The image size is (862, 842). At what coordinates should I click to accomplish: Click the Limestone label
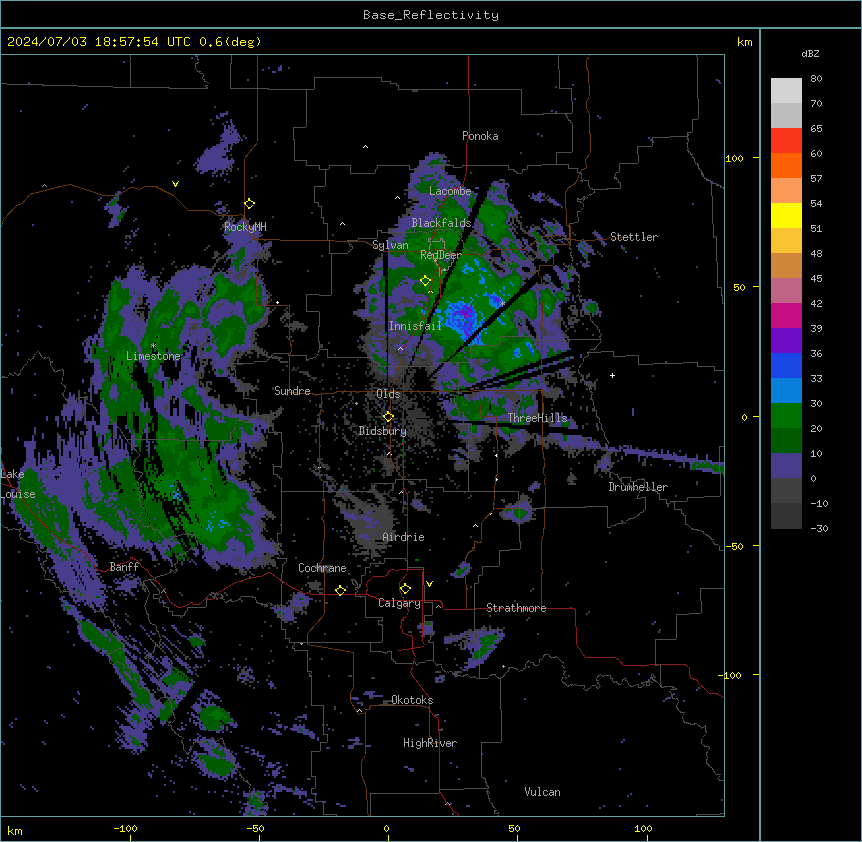coord(153,356)
